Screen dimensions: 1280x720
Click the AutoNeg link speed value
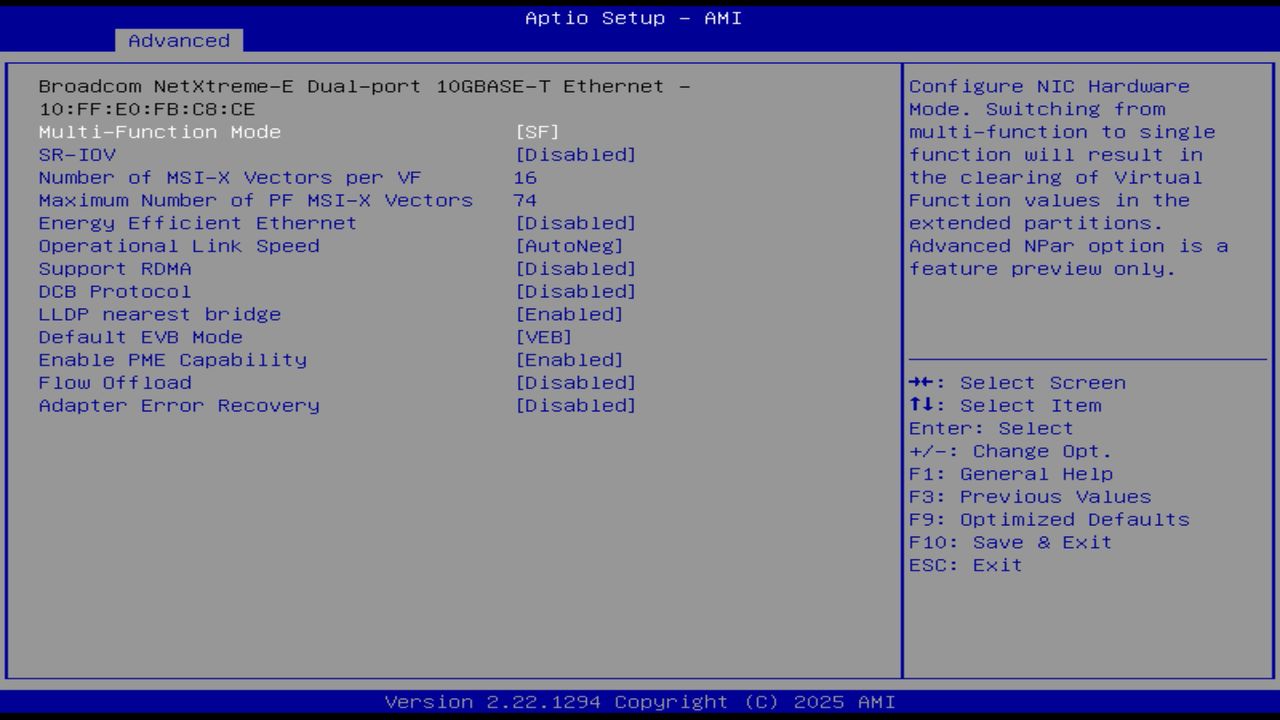pyautogui.click(x=572, y=245)
